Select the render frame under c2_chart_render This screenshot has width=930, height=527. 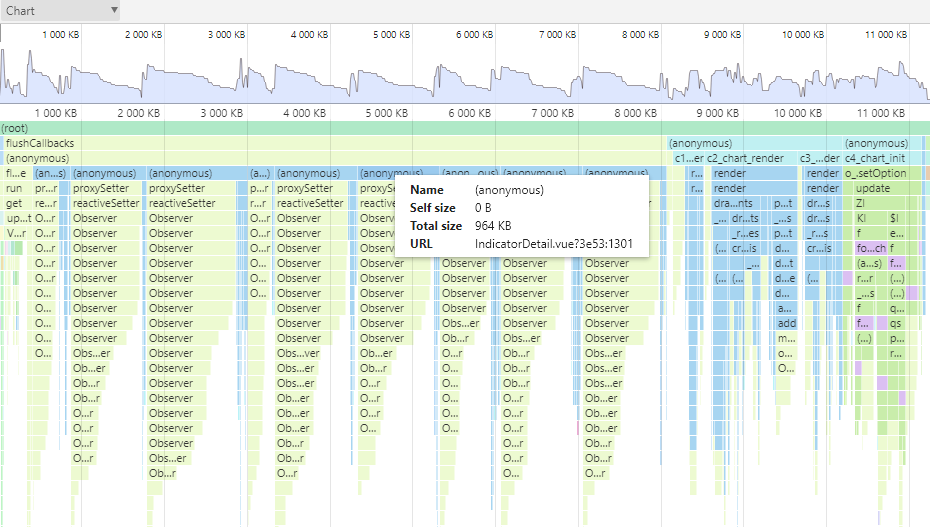(x=754, y=173)
